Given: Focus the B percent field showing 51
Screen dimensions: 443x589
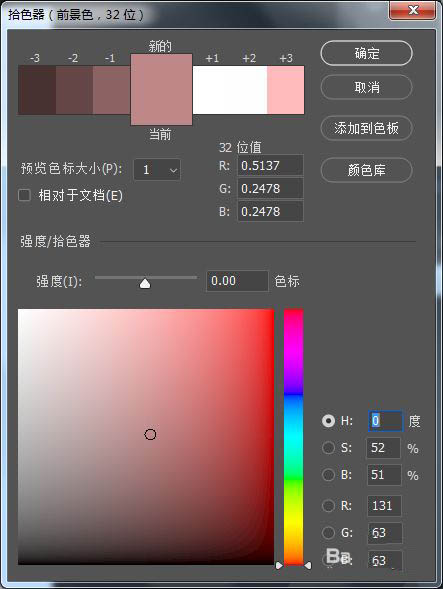Looking at the screenshot, I should coord(383,475).
